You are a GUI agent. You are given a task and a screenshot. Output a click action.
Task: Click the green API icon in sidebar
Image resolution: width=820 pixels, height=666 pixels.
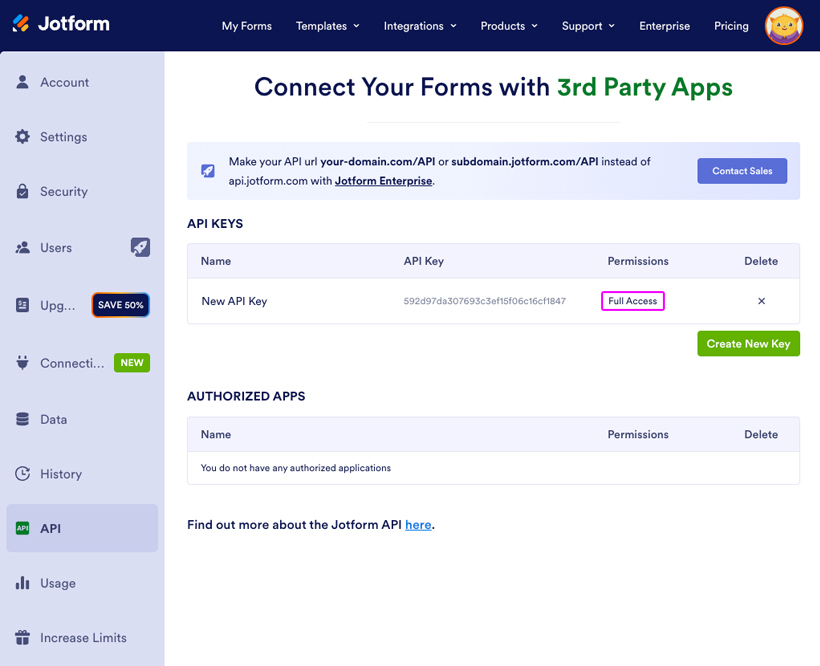pos(22,528)
